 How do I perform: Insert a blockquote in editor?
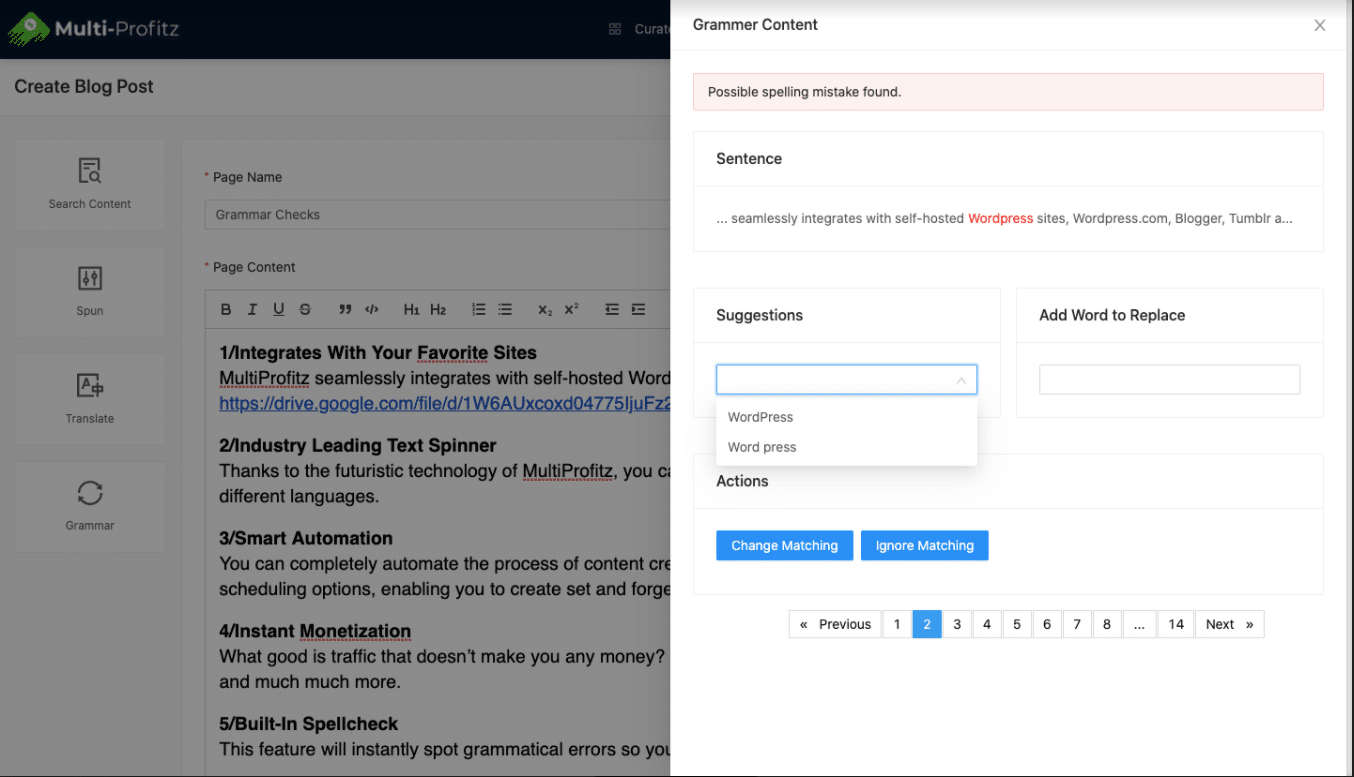345,310
